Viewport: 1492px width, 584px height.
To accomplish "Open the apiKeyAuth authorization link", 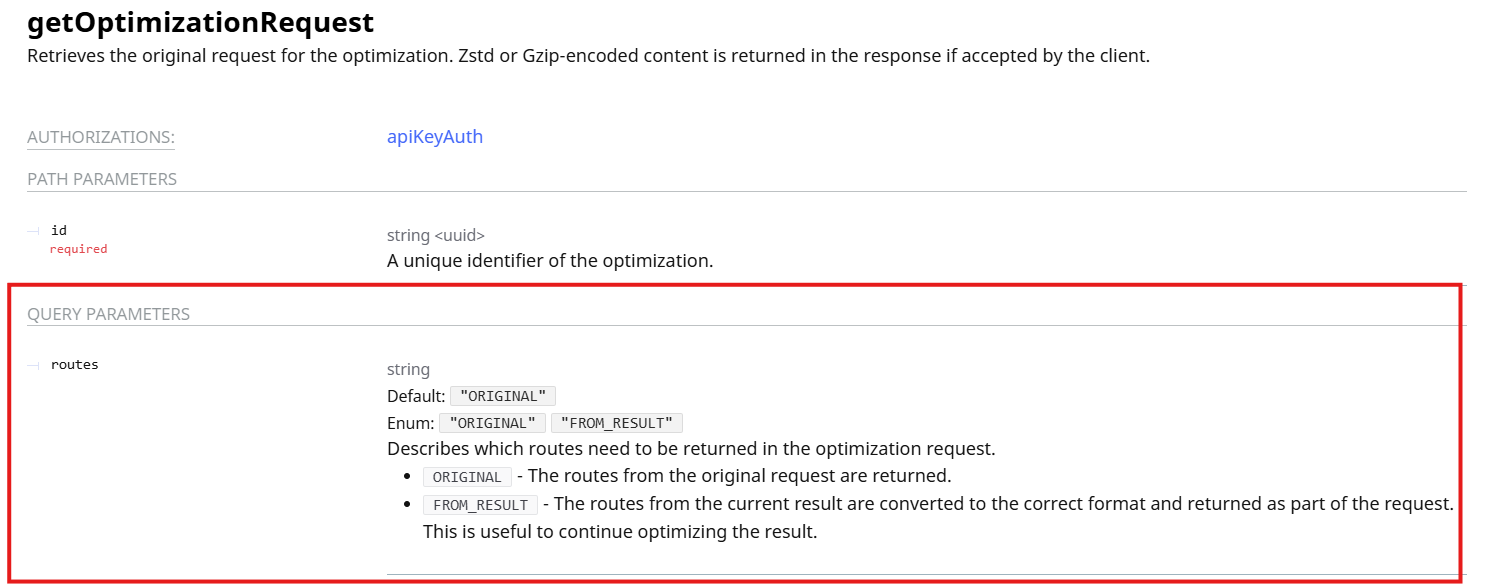I will (434, 137).
